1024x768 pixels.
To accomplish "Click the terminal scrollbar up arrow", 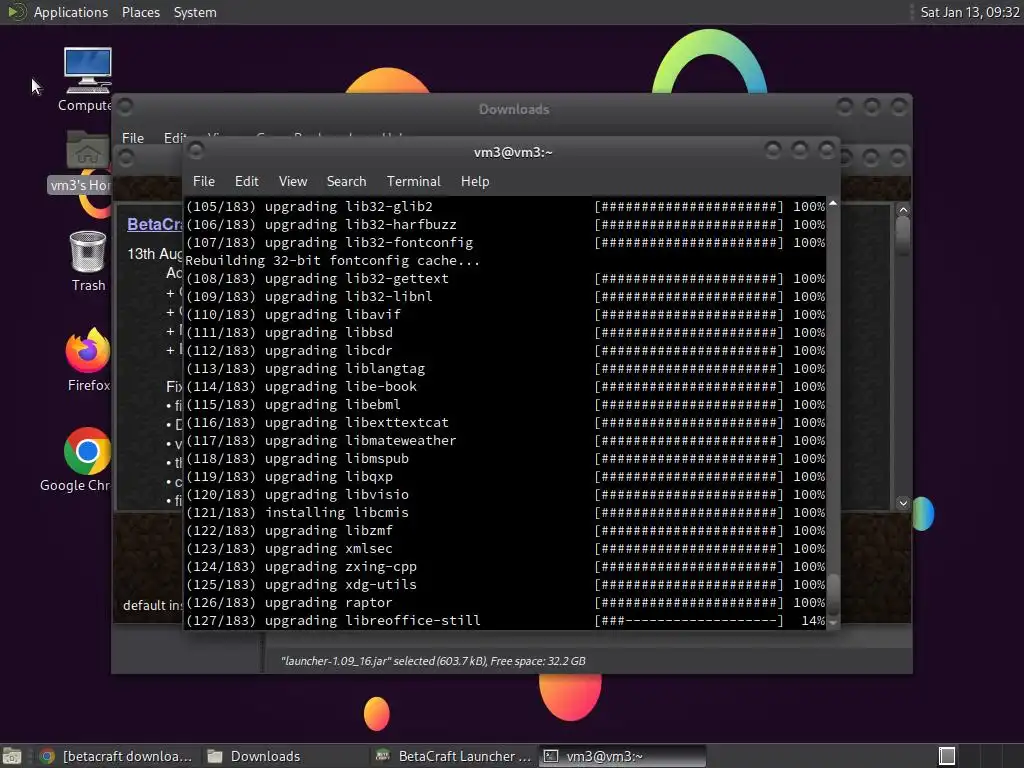I will [x=833, y=204].
